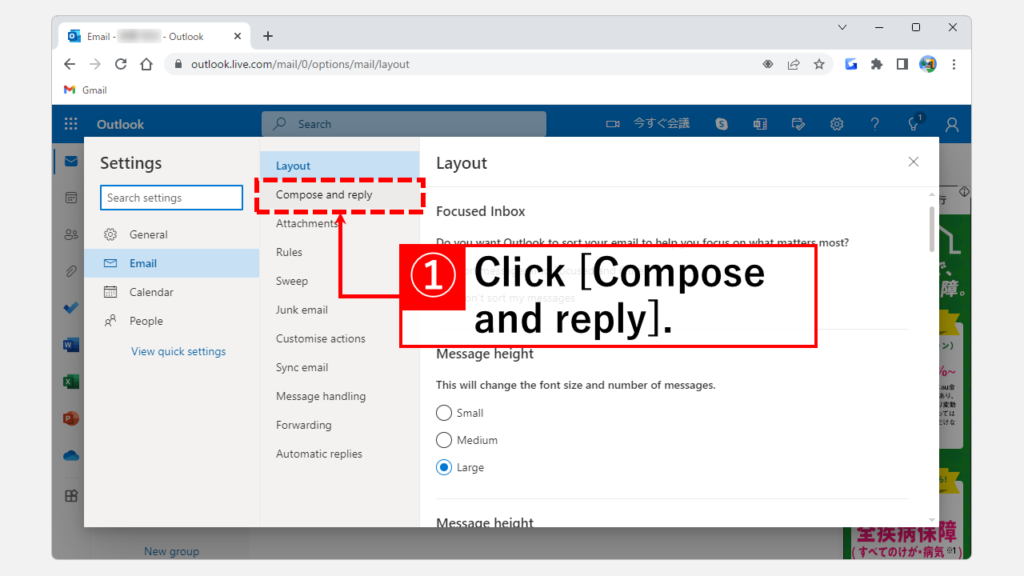Select the Email settings category
Viewport: 1024px width, 576px height.
click(172, 263)
